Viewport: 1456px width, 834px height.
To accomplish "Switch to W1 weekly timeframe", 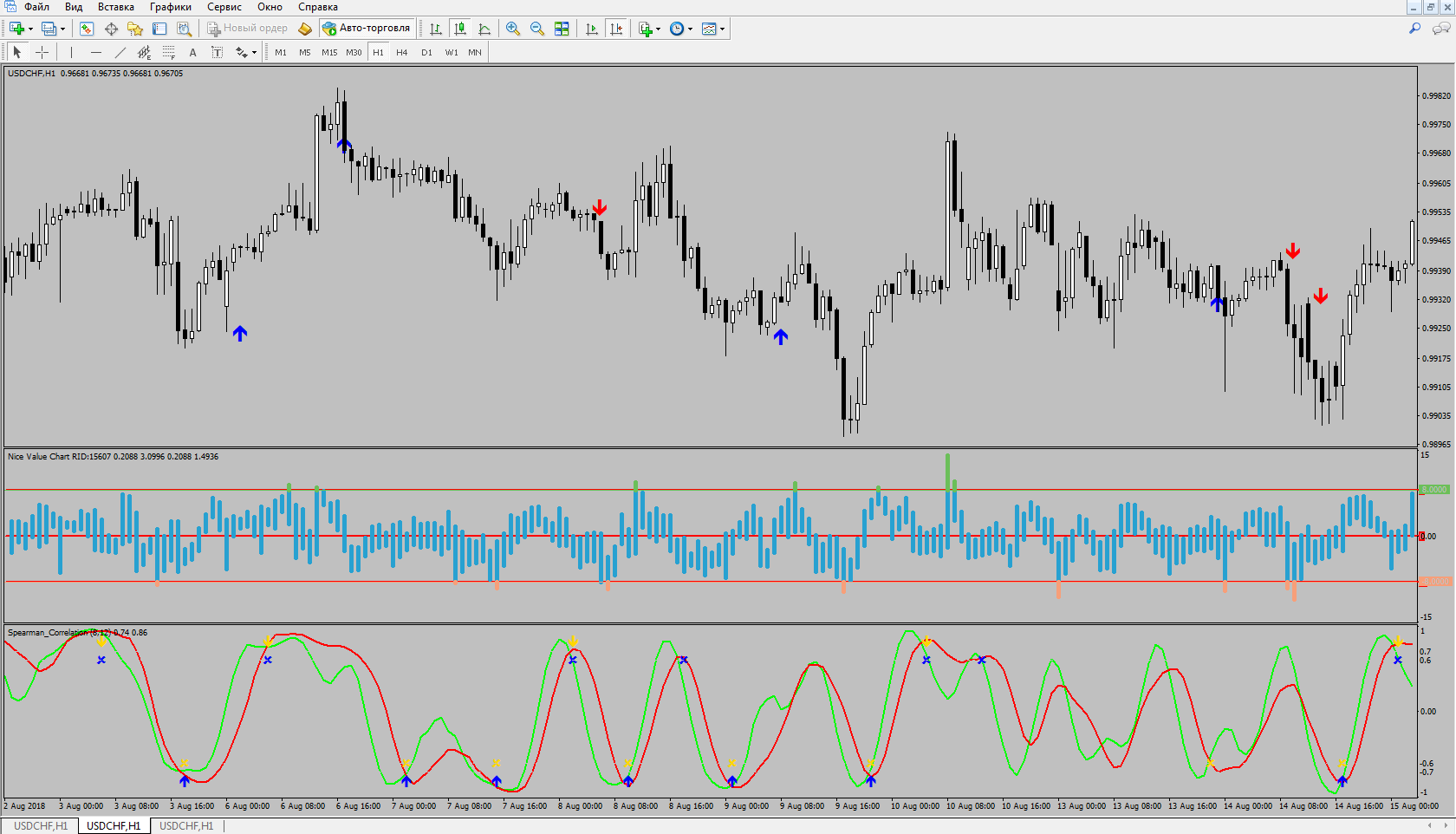I will tap(452, 52).
